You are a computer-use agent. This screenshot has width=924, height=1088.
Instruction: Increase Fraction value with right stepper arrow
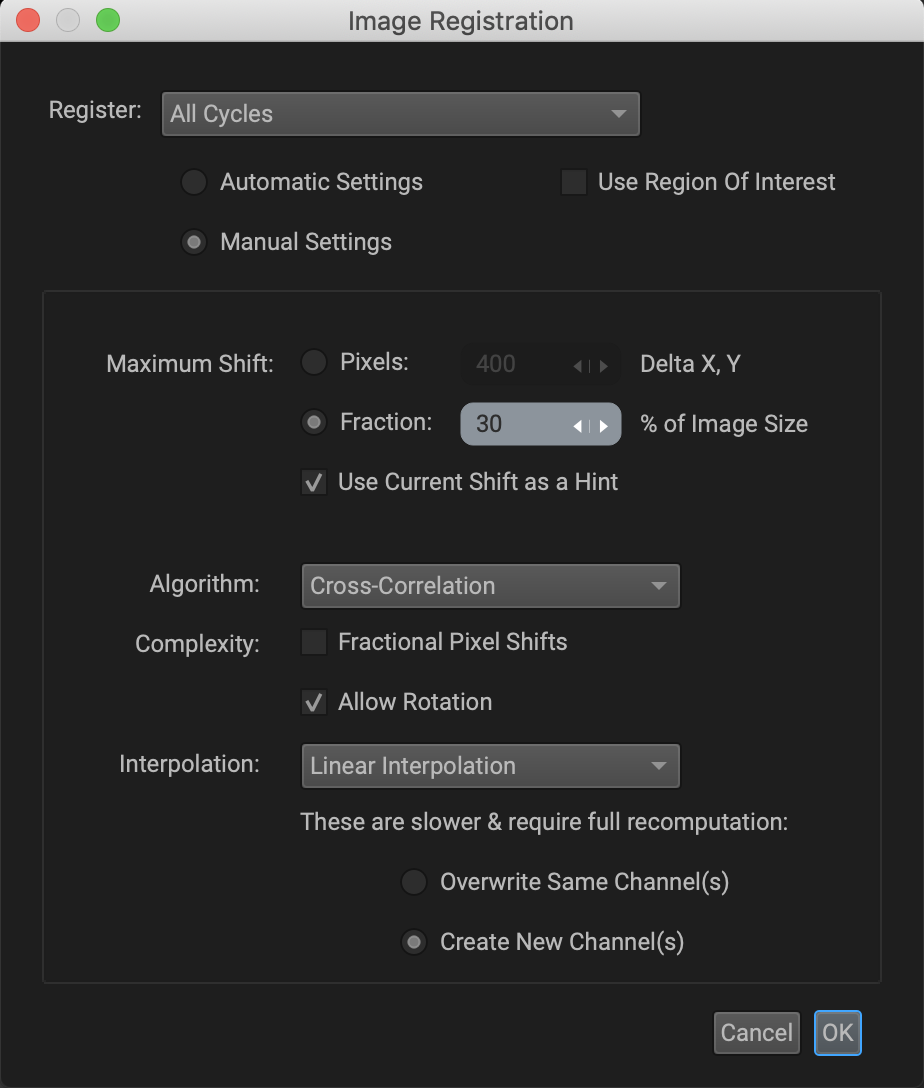click(604, 426)
